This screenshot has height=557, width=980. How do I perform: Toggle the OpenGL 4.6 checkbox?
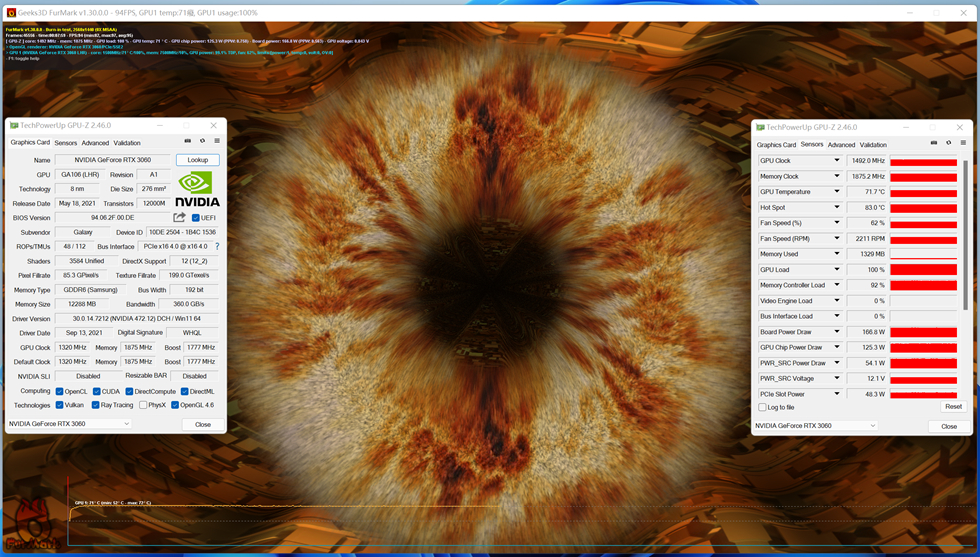pos(175,405)
